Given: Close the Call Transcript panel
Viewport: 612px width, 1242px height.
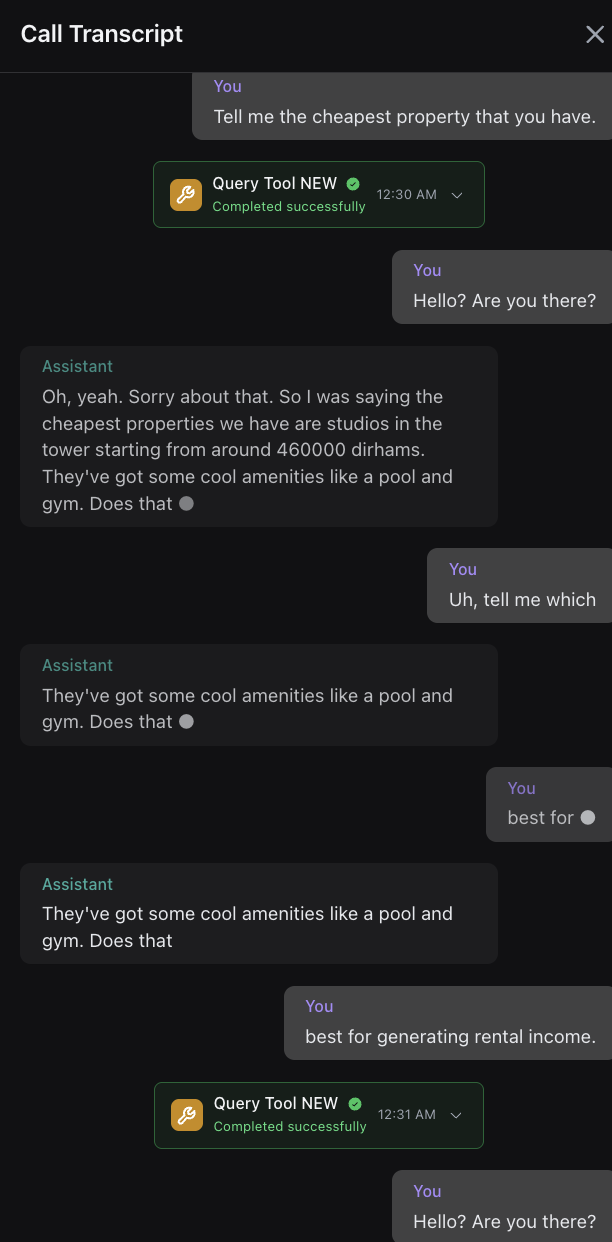Looking at the screenshot, I should 594,35.
